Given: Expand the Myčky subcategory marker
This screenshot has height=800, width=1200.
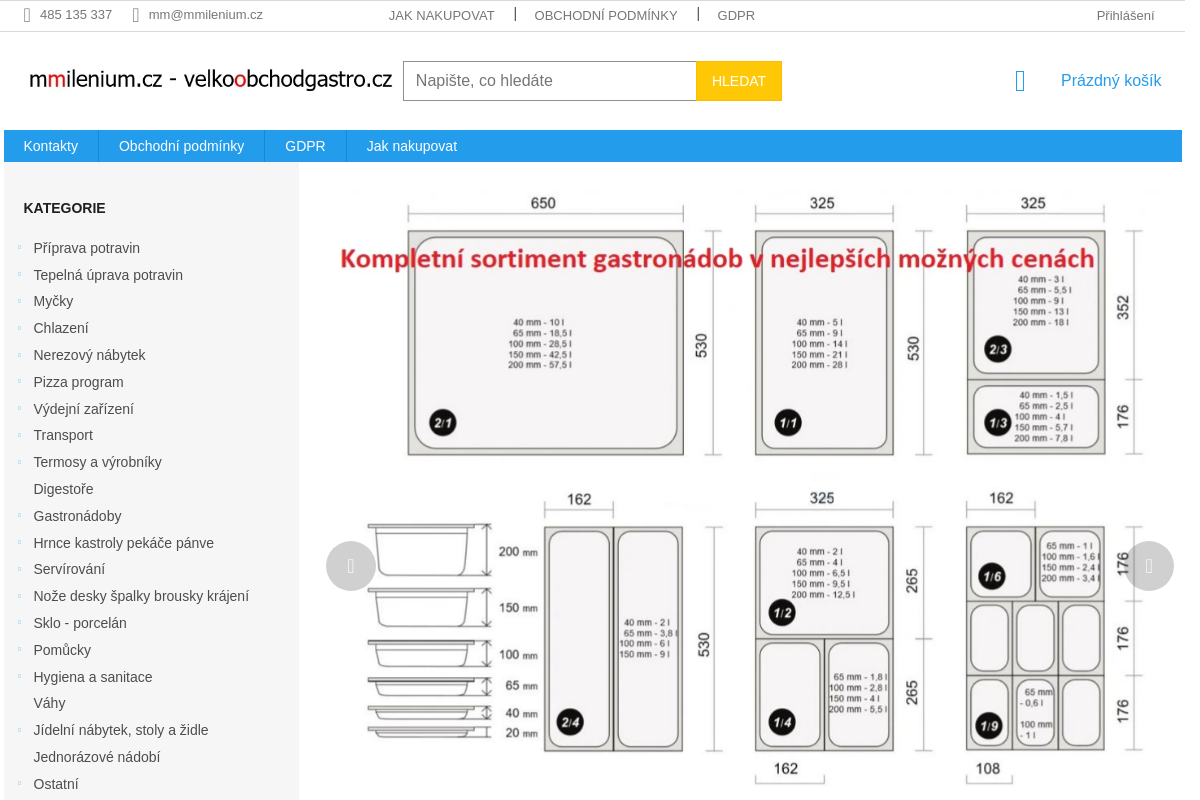Looking at the screenshot, I should pyautogui.click(x=20, y=301).
